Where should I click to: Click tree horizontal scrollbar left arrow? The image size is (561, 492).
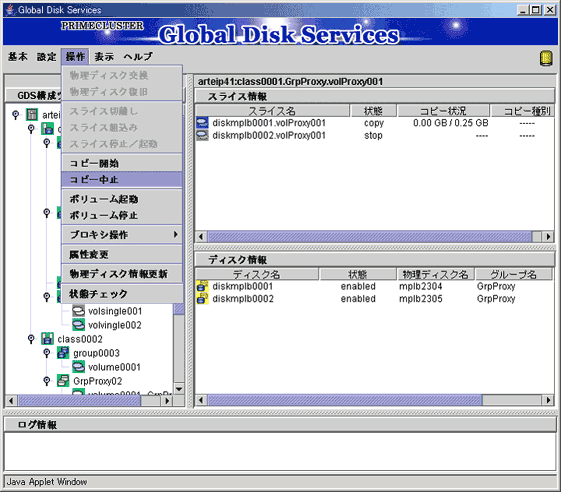tap(11, 400)
